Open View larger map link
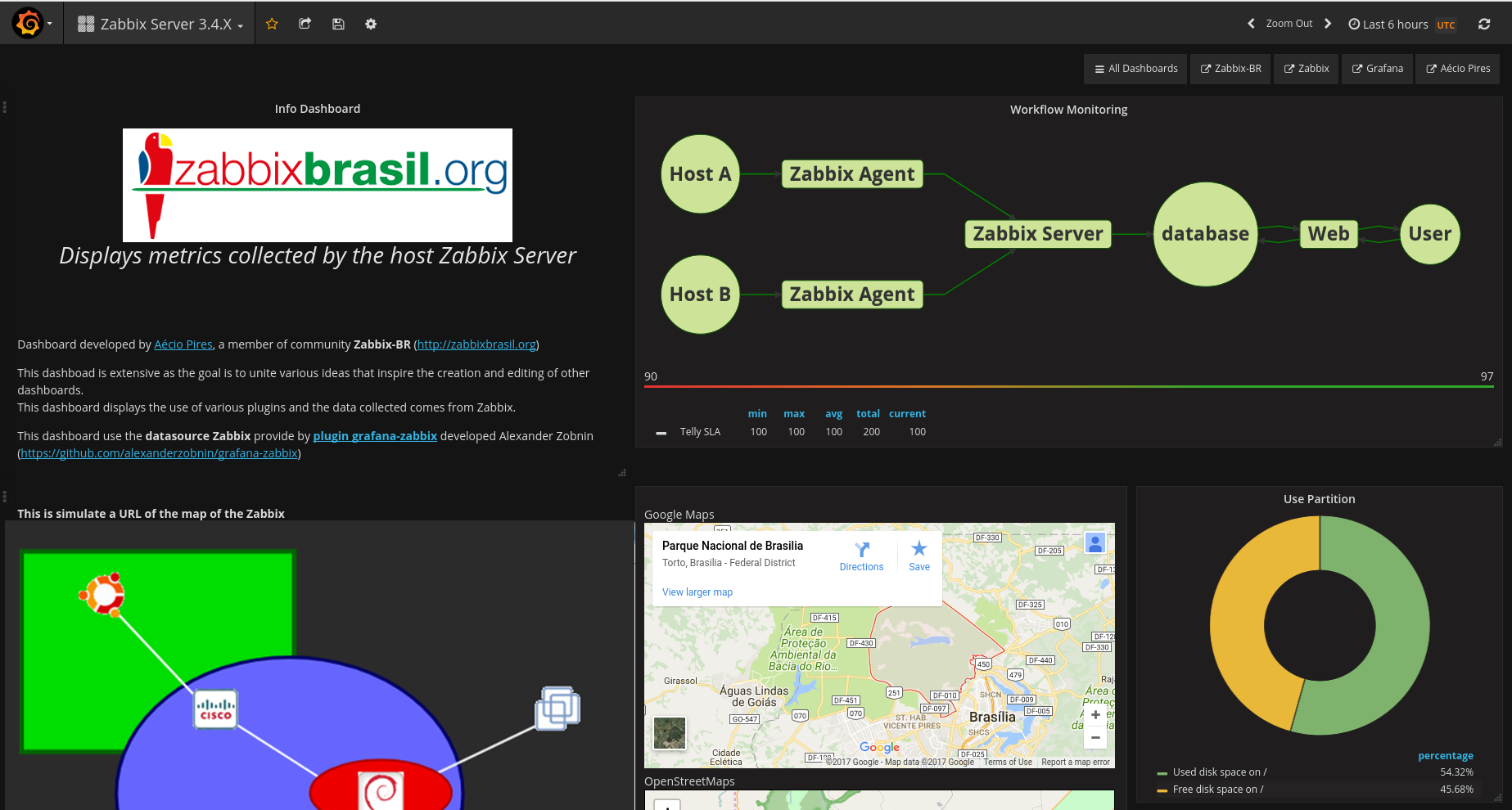Screen dimensions: 1512x810 (x=697, y=592)
